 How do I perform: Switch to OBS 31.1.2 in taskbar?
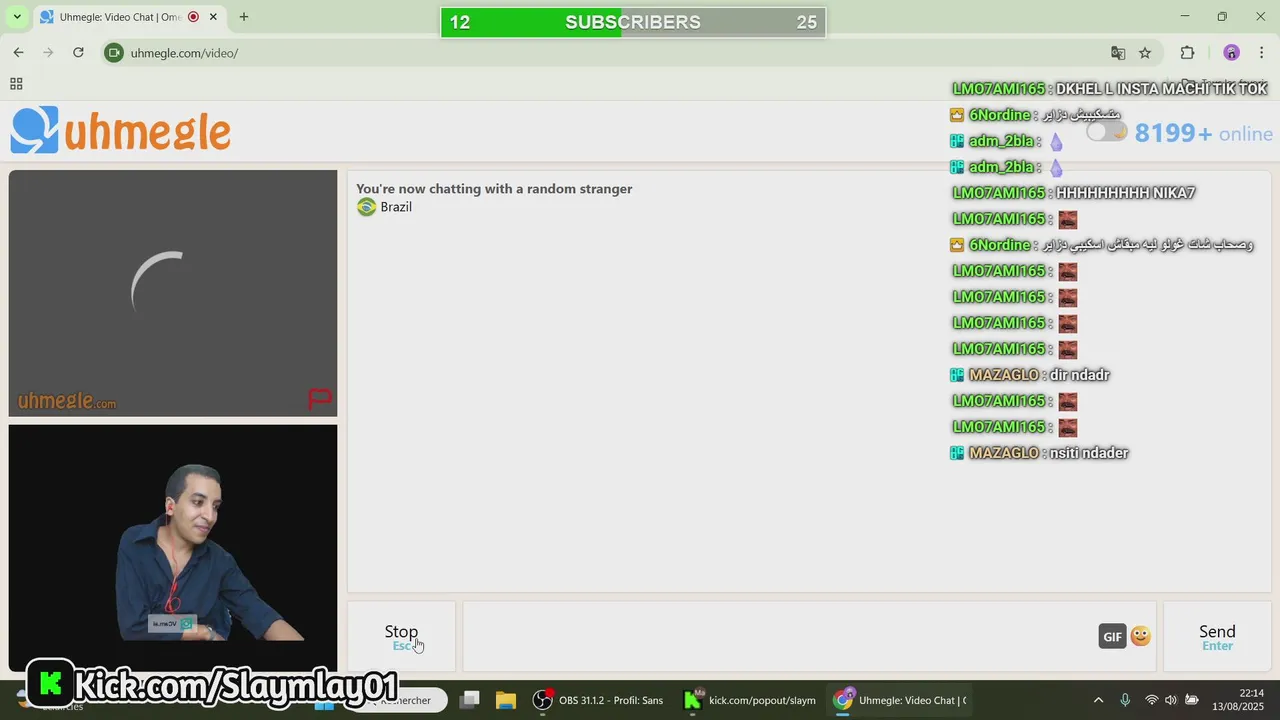pyautogui.click(x=598, y=700)
